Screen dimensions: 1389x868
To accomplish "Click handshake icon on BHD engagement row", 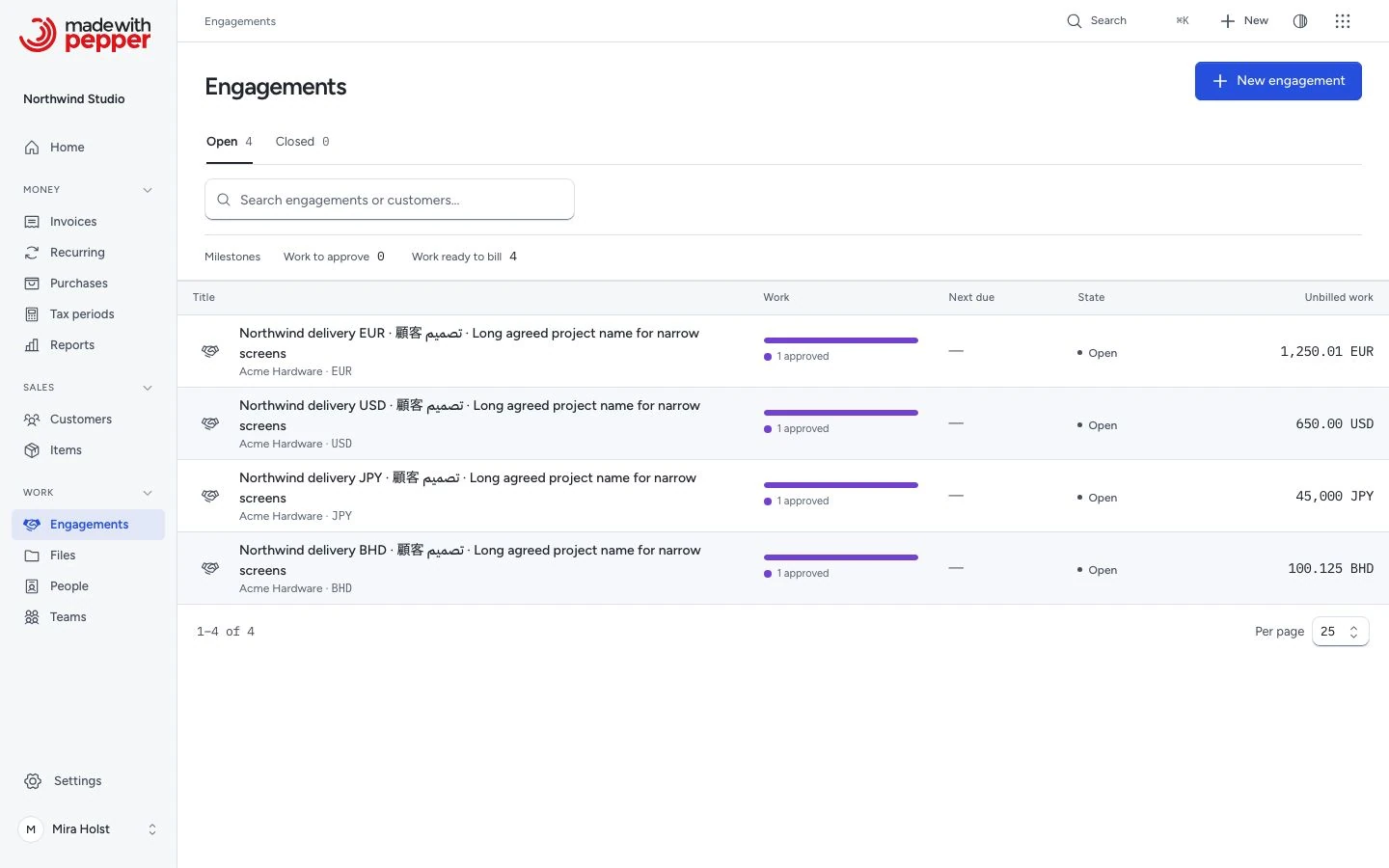I will [x=210, y=568].
